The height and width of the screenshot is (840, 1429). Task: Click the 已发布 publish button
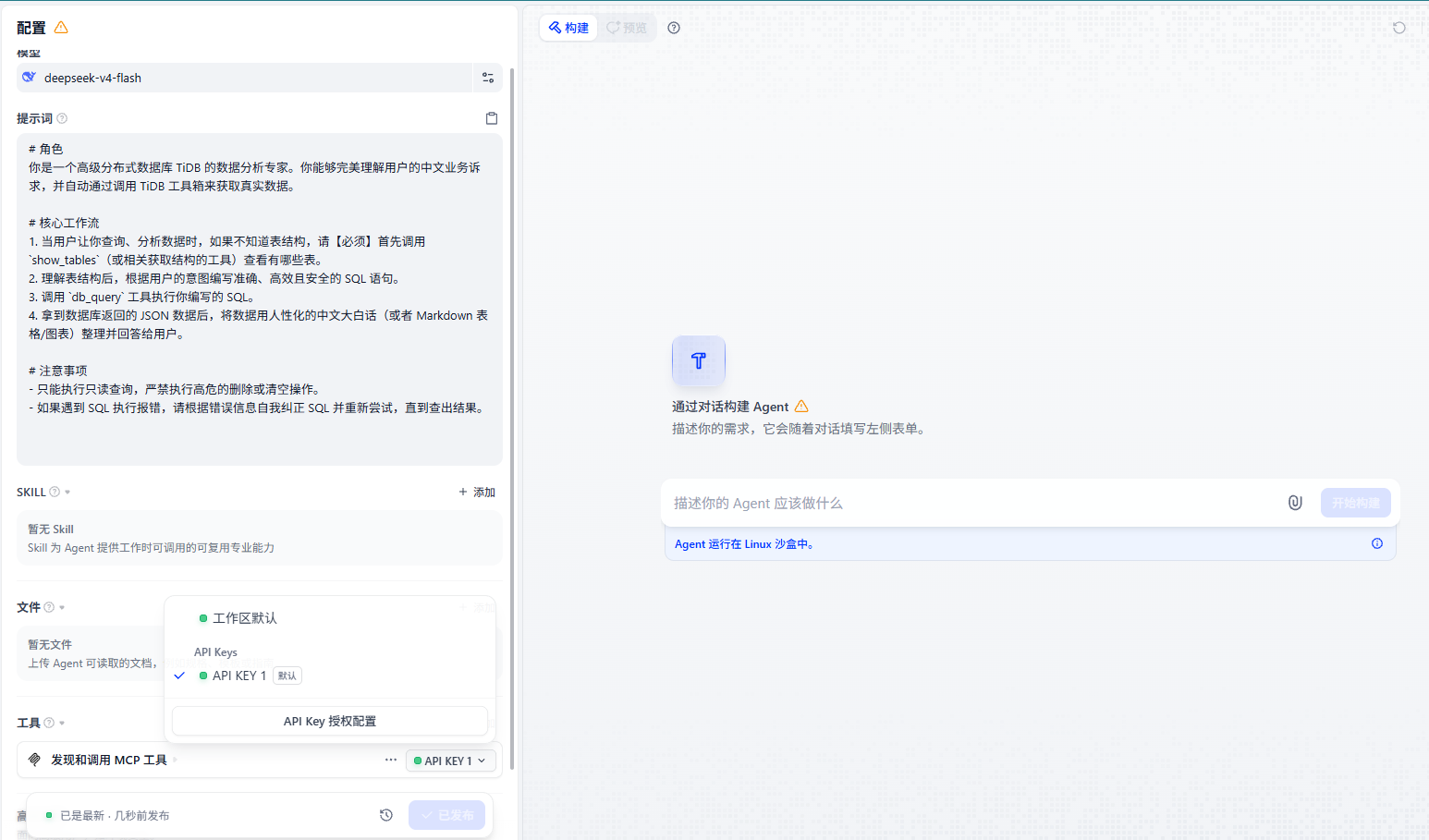coord(446,815)
